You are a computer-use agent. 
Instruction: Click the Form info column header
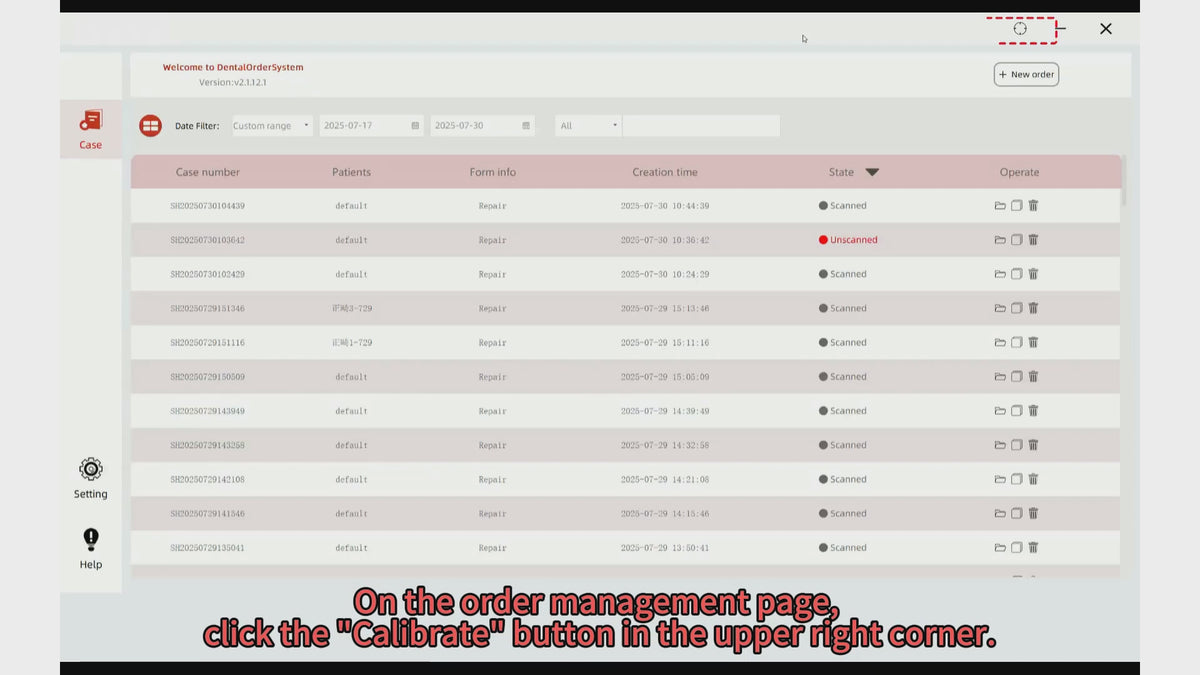[493, 172]
